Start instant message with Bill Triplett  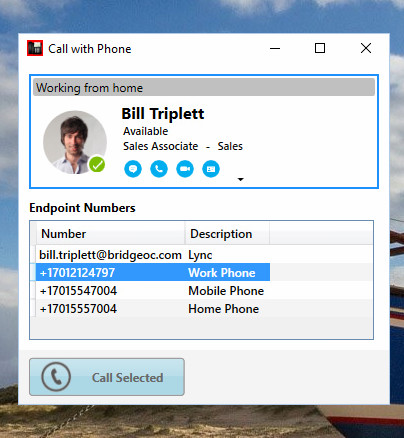click(133, 169)
